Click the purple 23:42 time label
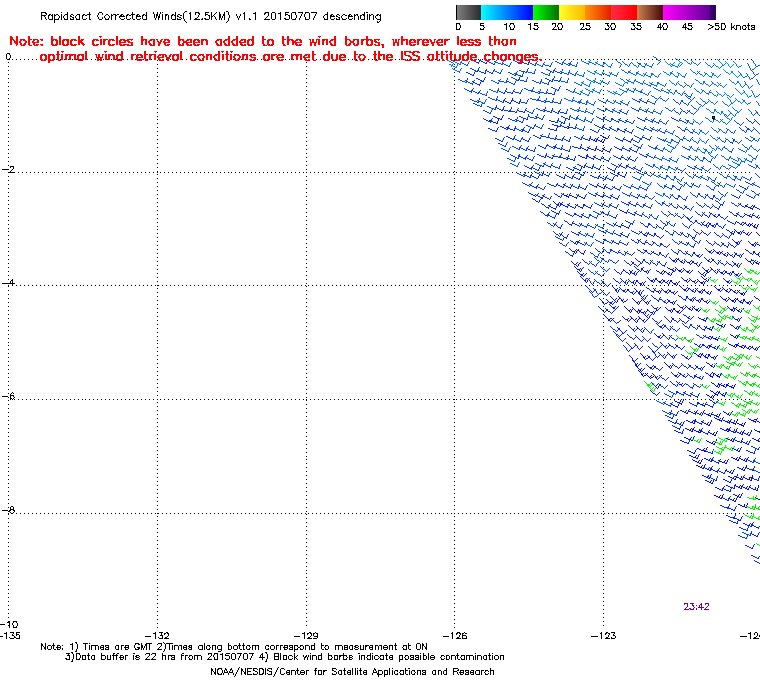760x688 pixels. [x=697, y=607]
